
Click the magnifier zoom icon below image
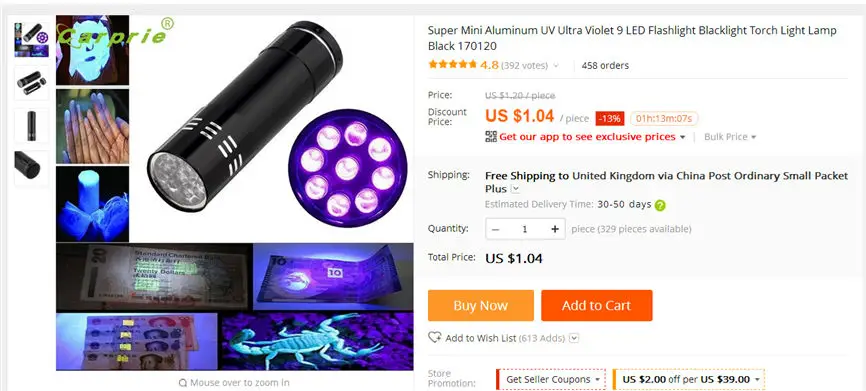(183, 383)
